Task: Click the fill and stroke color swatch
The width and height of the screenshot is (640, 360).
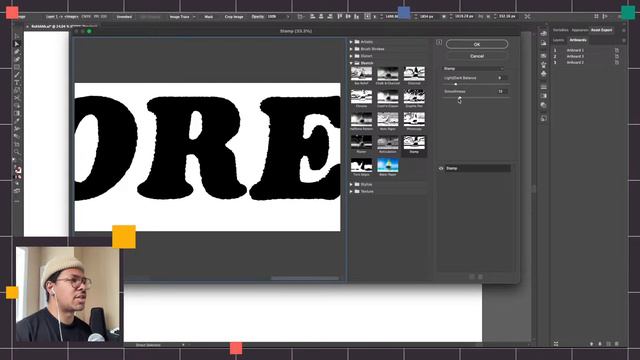Action: click(x=18, y=170)
